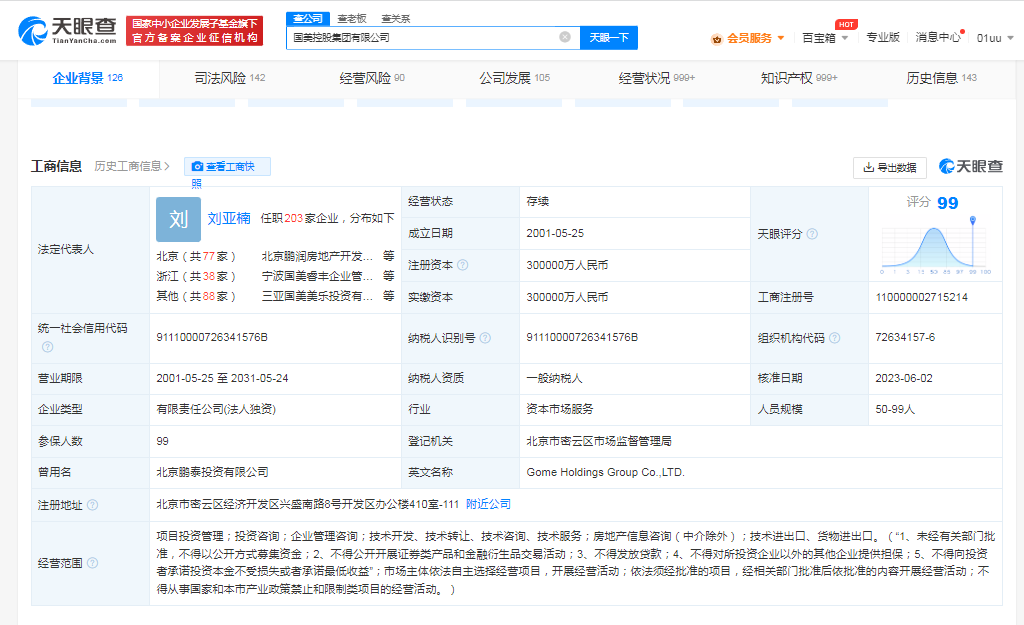Click help icon beside 纳税人识别号

(x=485, y=338)
